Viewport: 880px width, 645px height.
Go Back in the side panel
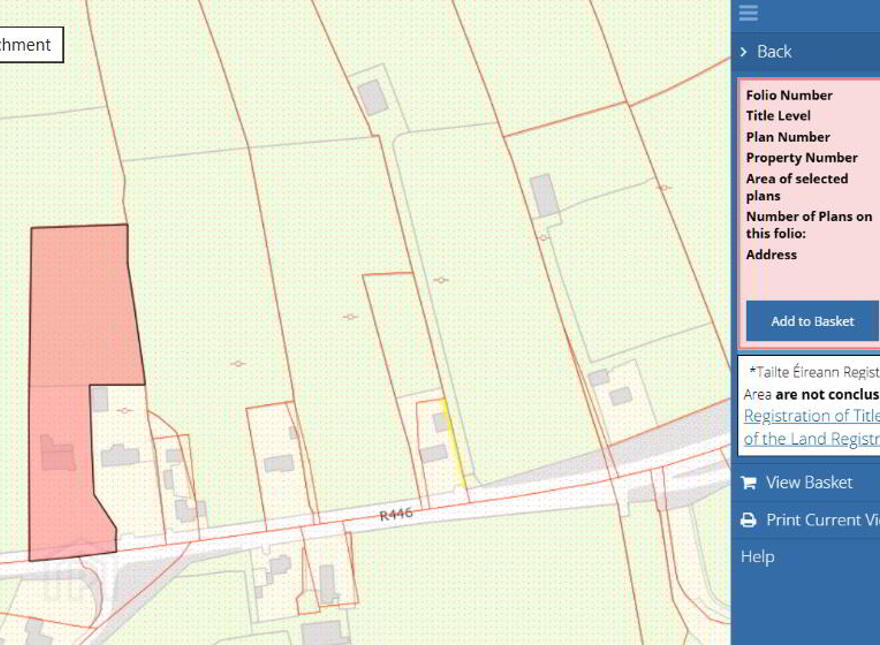(x=774, y=52)
